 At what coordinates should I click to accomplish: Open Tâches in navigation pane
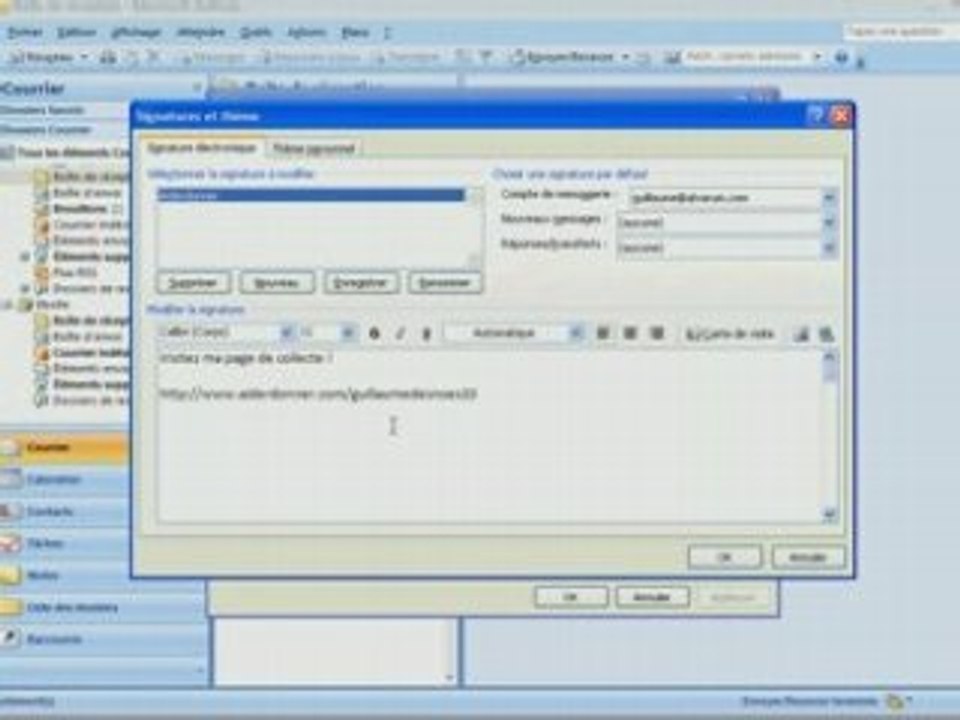[x=65, y=543]
